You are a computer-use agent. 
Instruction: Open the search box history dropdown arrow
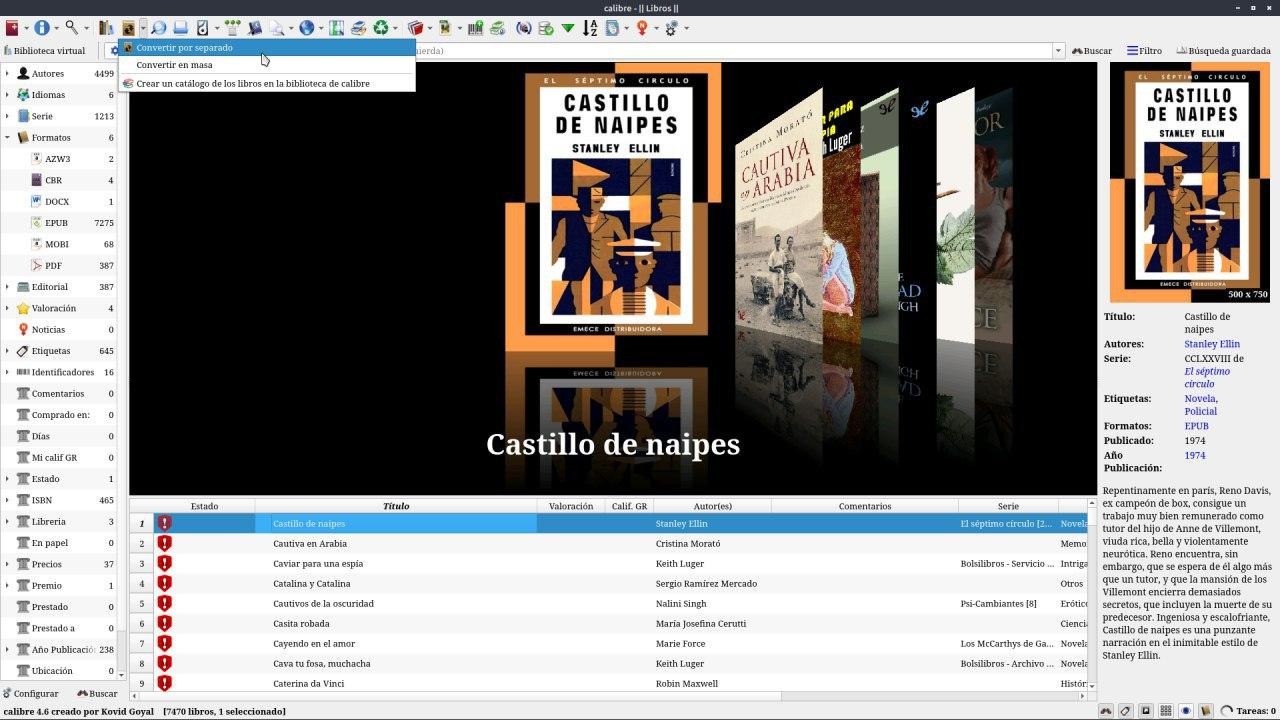[1058, 50]
